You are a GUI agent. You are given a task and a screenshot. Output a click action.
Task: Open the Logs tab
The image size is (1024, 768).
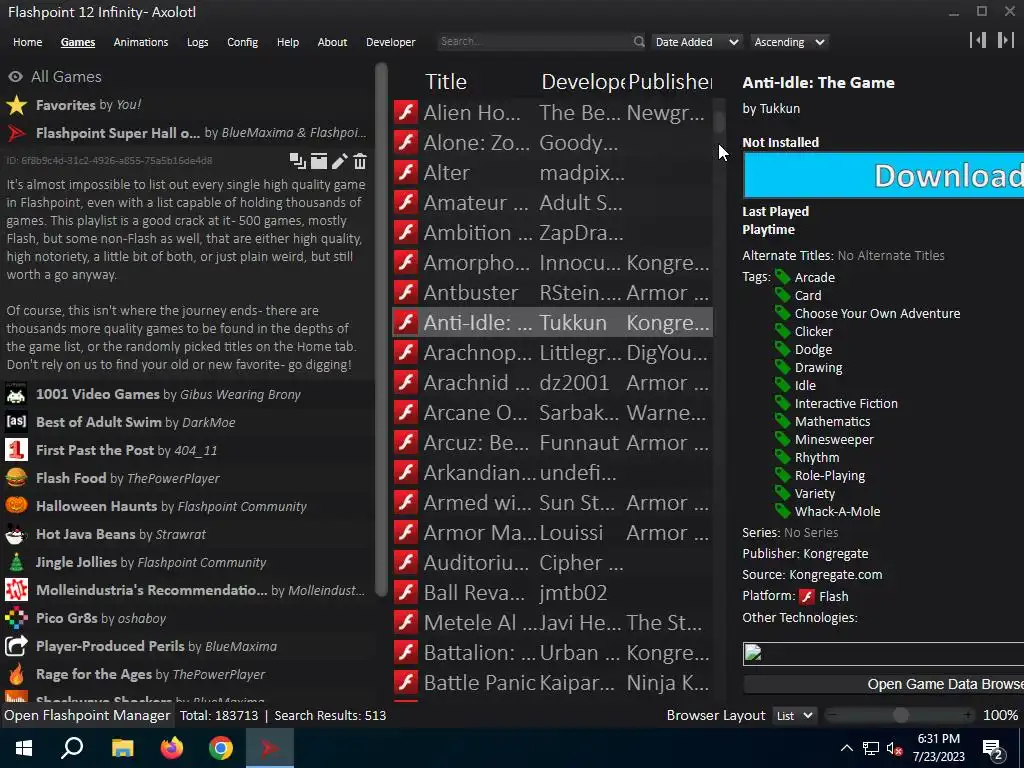[x=197, y=42]
